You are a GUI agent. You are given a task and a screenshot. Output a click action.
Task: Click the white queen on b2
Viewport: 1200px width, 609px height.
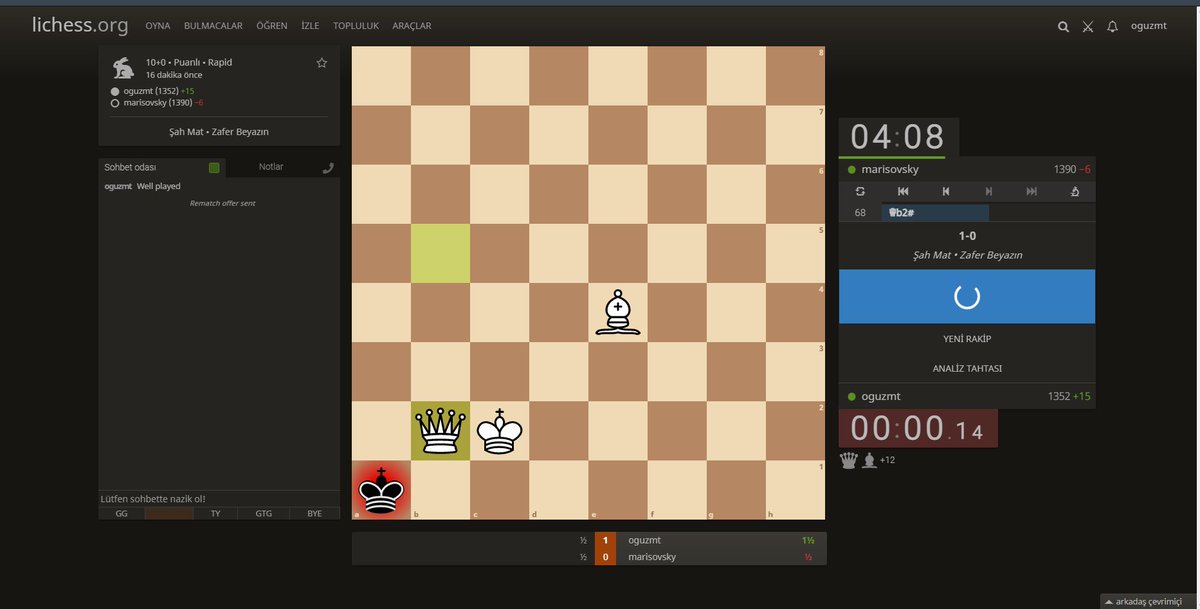tap(440, 431)
